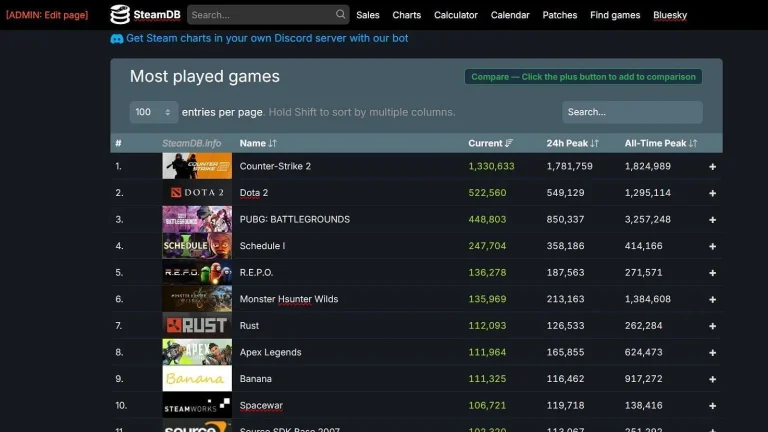This screenshot has width=768, height=432.
Task: Add Monster Hunter Wilds row plus button
Action: coord(712,299)
